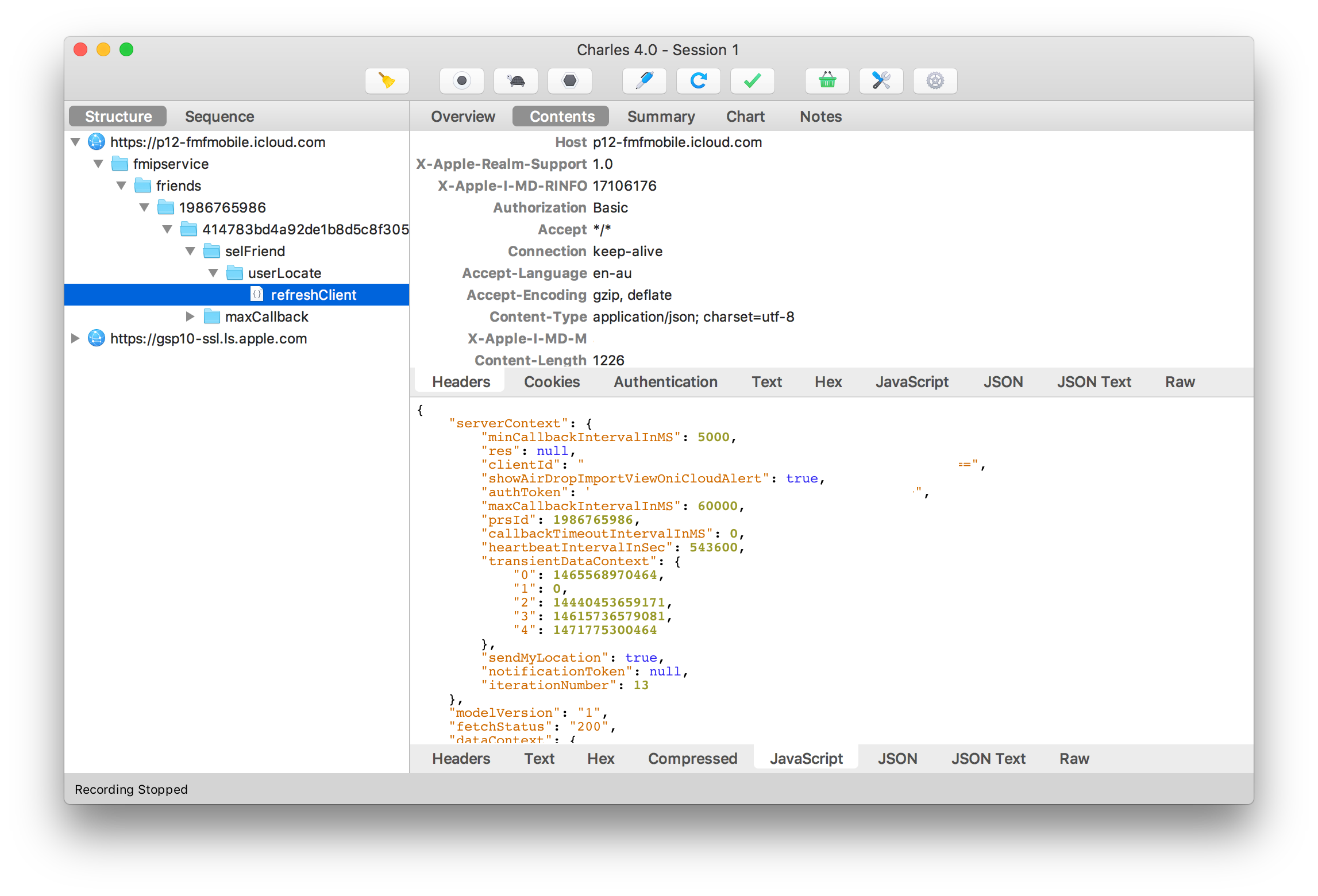Click the green zoom window button
Viewport: 1318px width, 896px height.
click(126, 50)
